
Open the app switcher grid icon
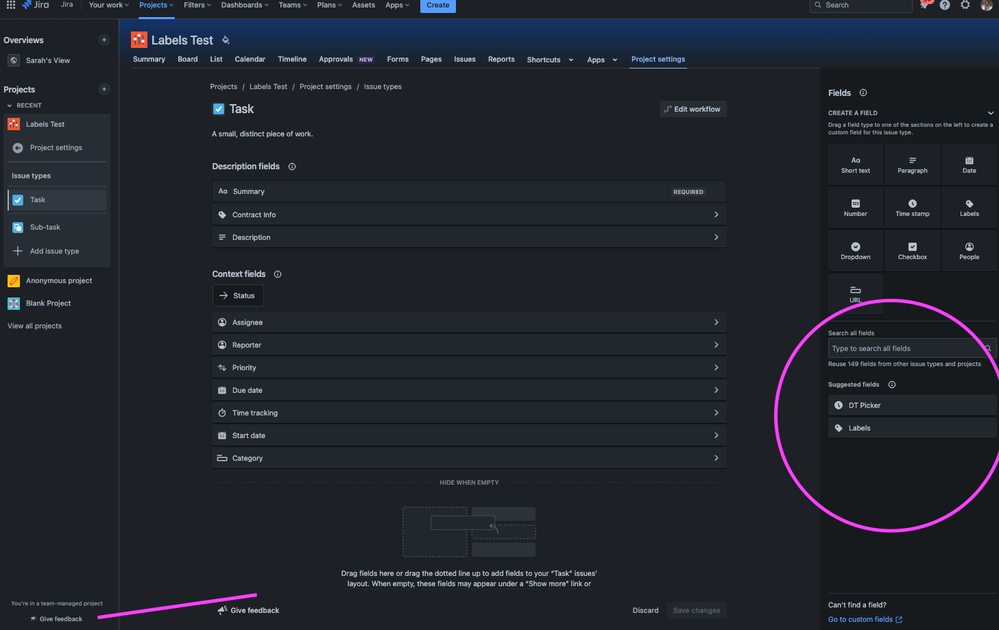pyautogui.click(x=11, y=4)
